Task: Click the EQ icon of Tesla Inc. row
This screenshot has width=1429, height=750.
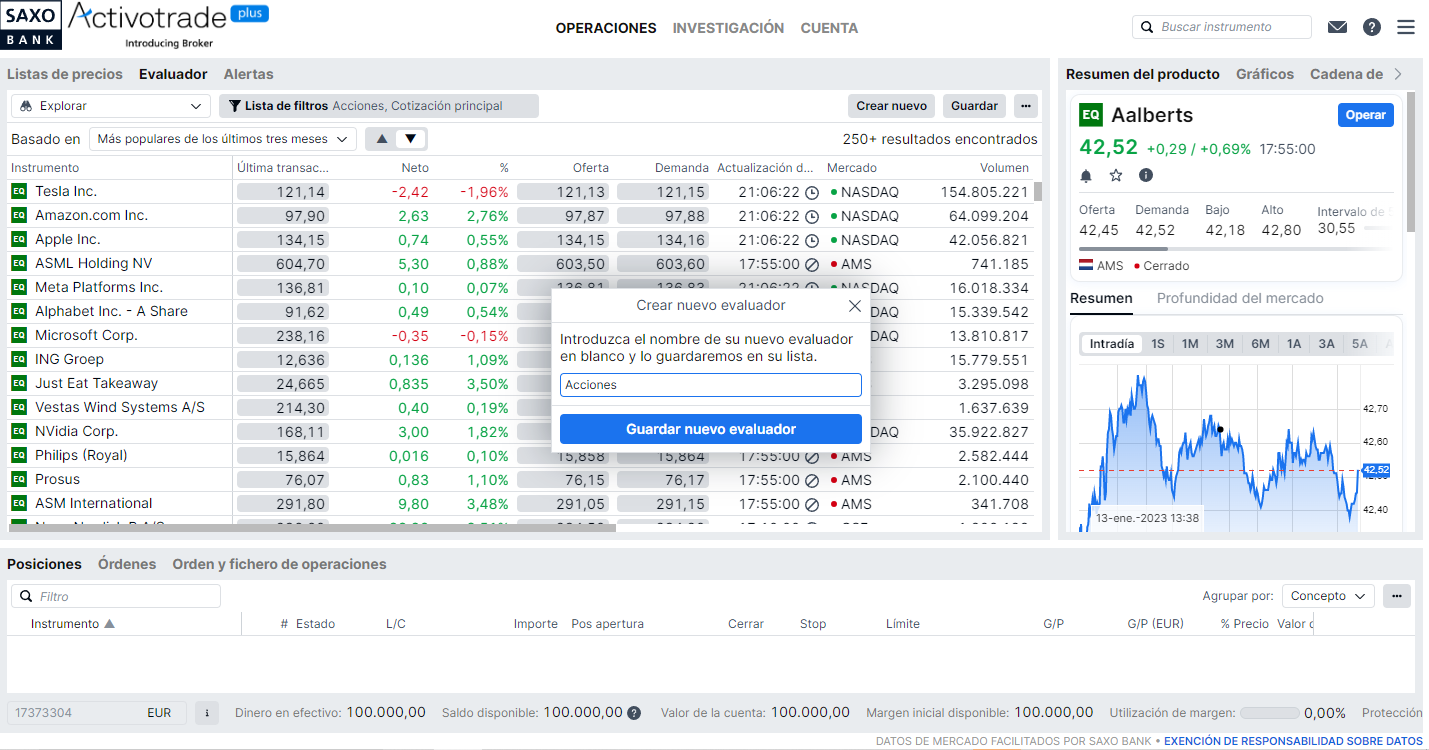Action: [19, 191]
